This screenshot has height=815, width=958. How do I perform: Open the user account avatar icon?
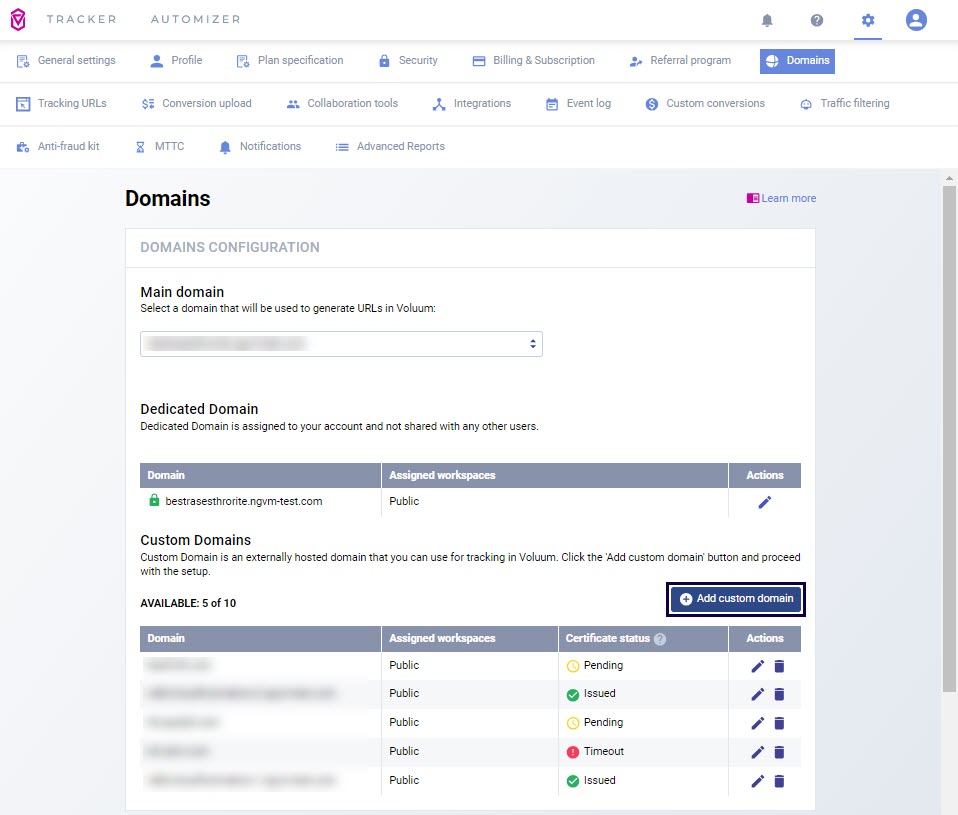point(916,20)
